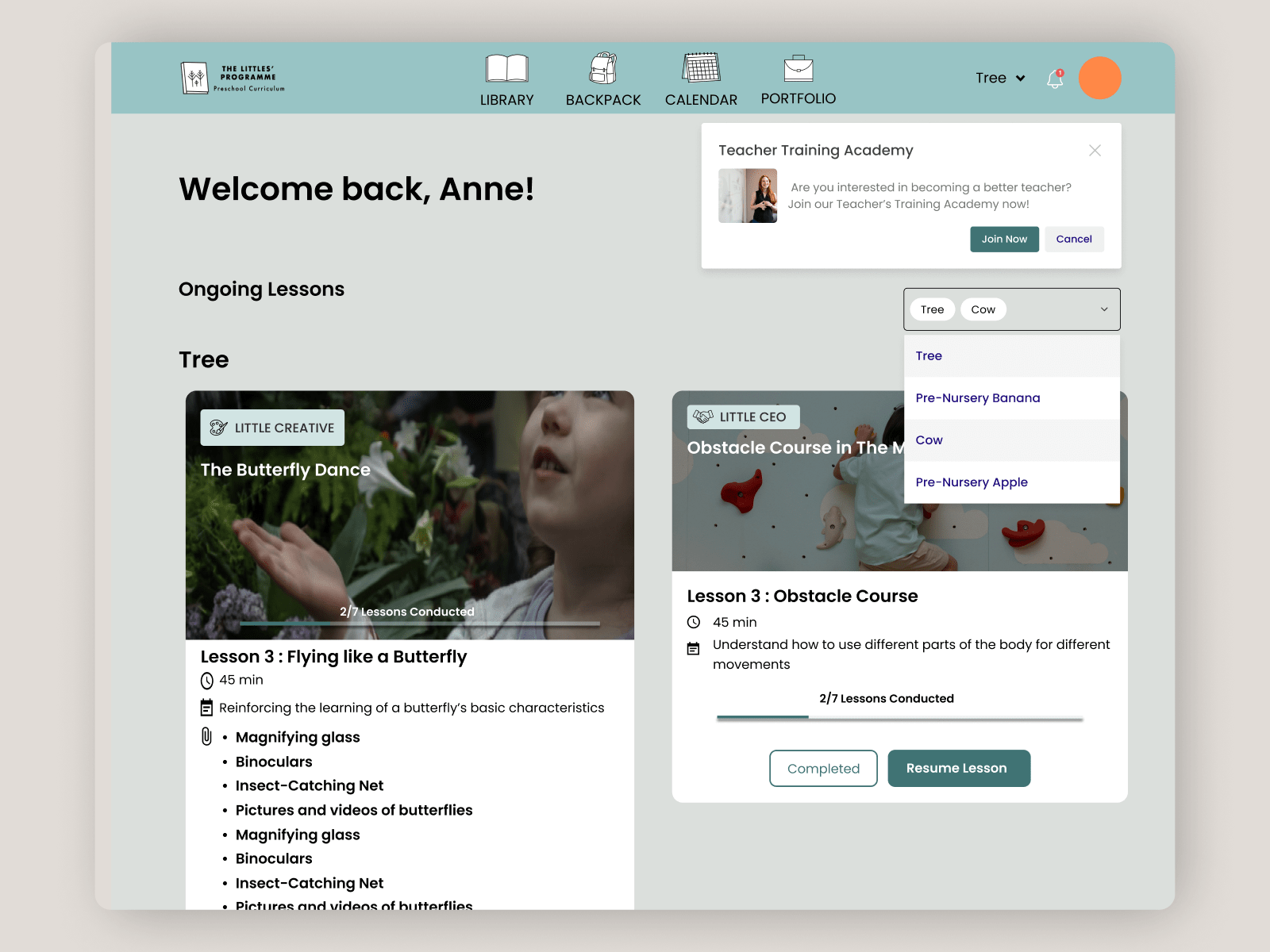Click 'Lesson 3 : Obstacle Course' title
This screenshot has width=1270, height=952.
point(802,596)
